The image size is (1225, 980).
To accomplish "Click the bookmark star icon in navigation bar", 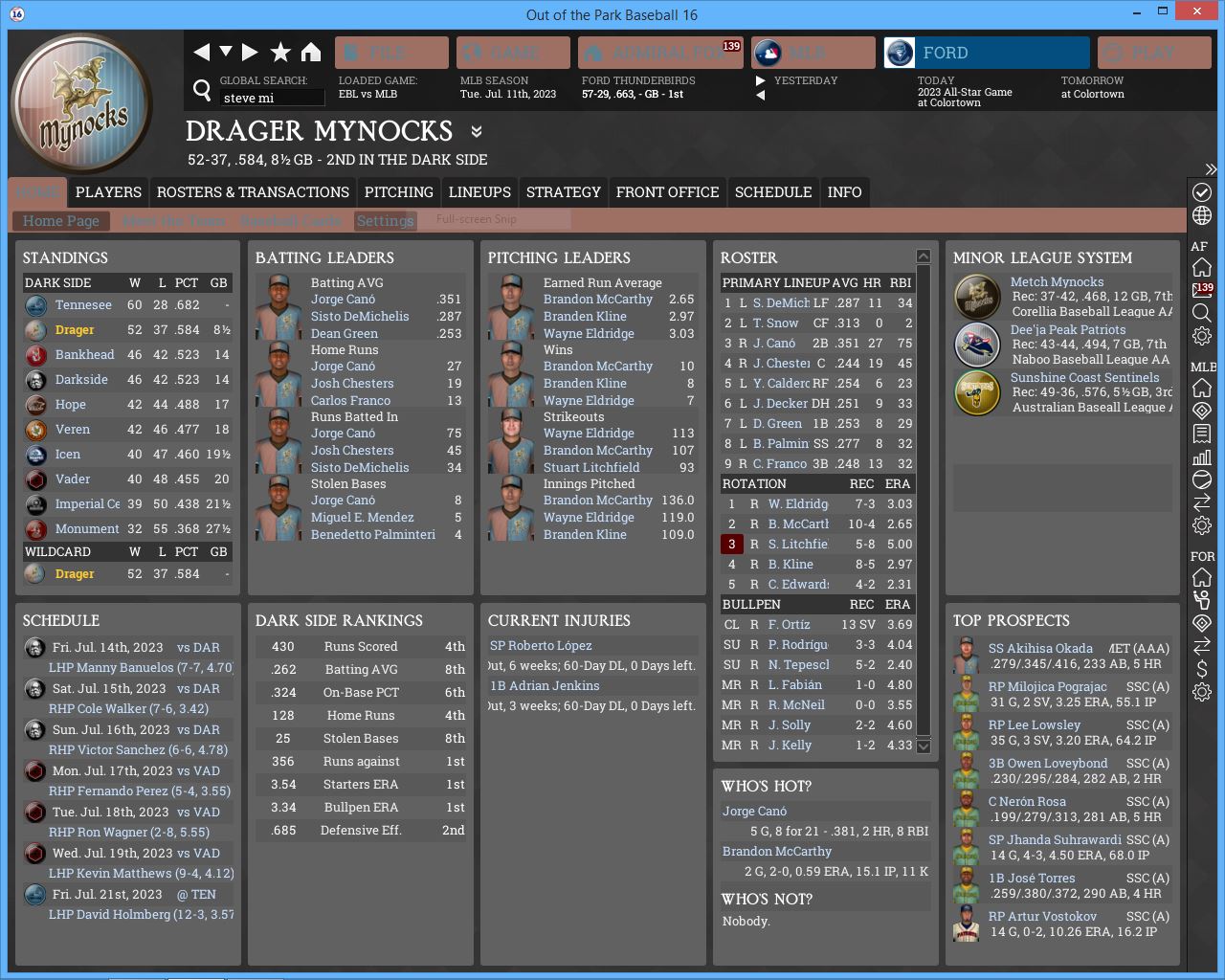I will 280,52.
